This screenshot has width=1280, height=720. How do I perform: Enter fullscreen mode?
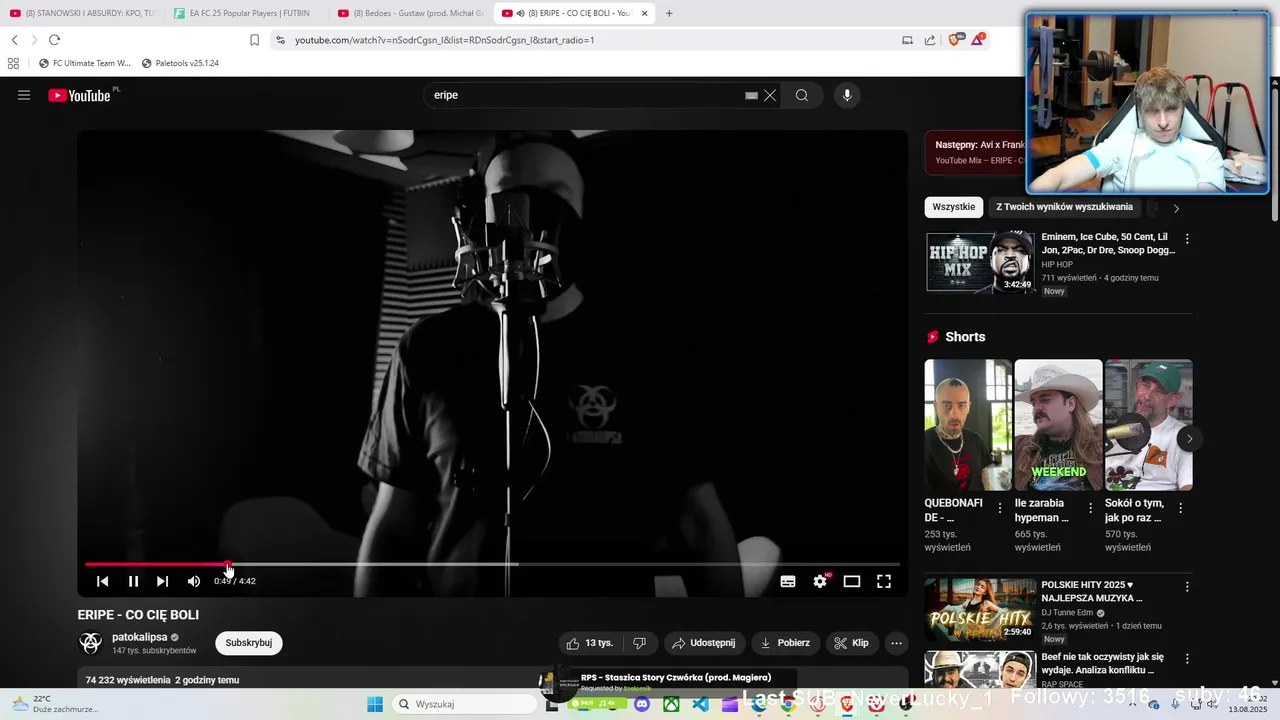pos(884,581)
